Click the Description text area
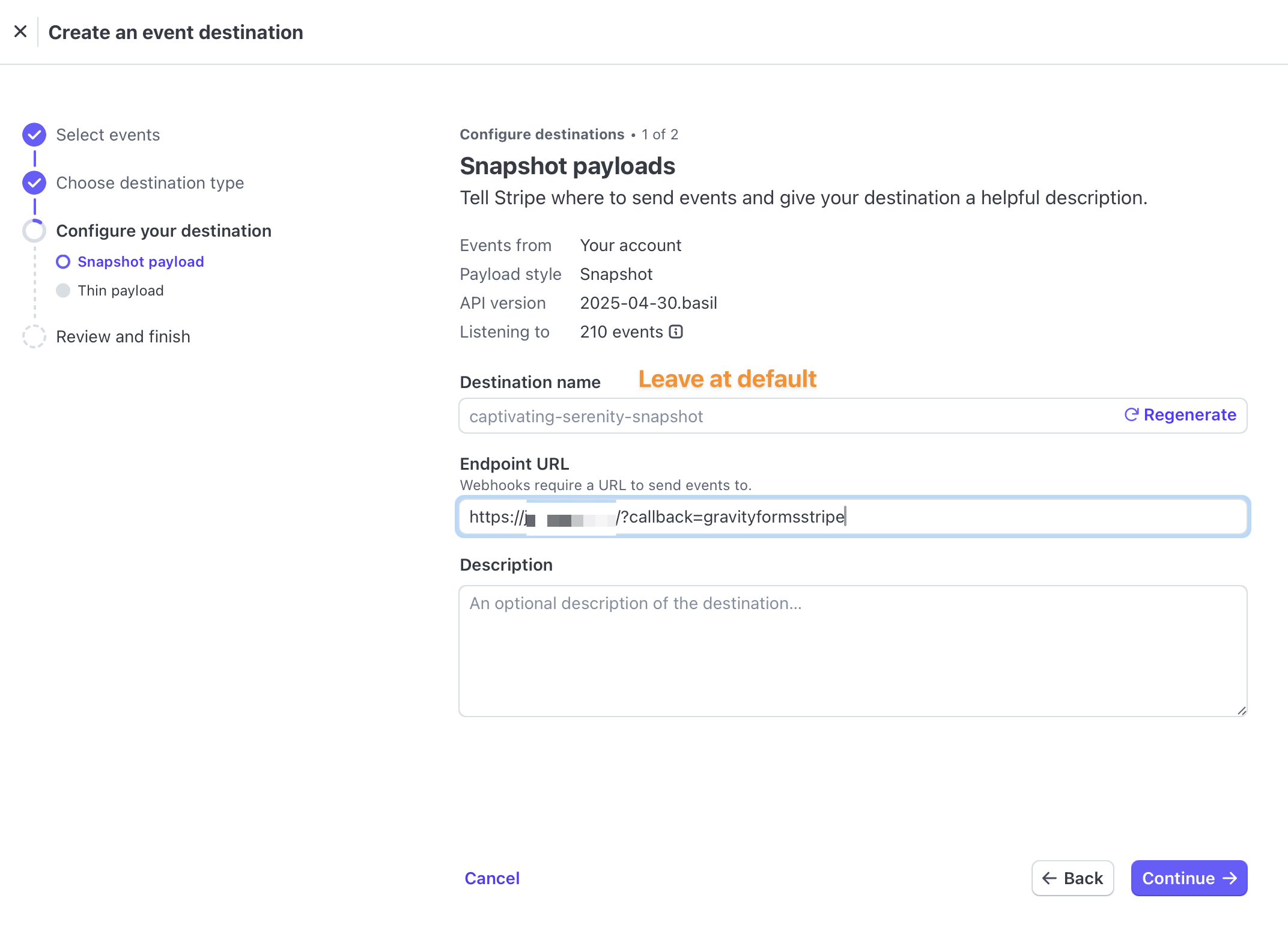The width and height of the screenshot is (1288, 925). coord(852,651)
